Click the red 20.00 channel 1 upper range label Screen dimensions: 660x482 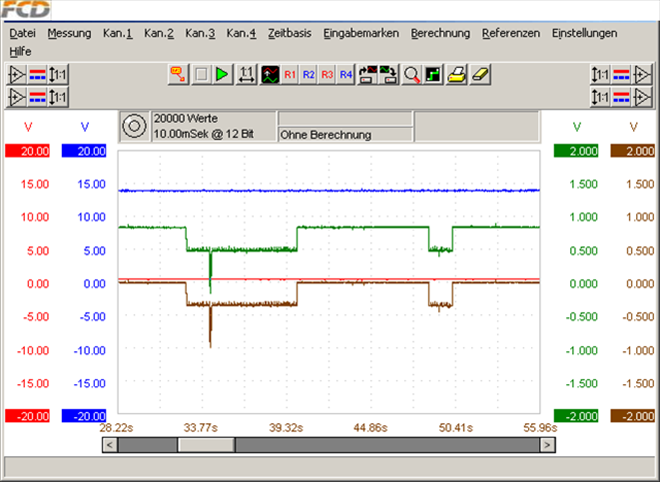coord(28,151)
